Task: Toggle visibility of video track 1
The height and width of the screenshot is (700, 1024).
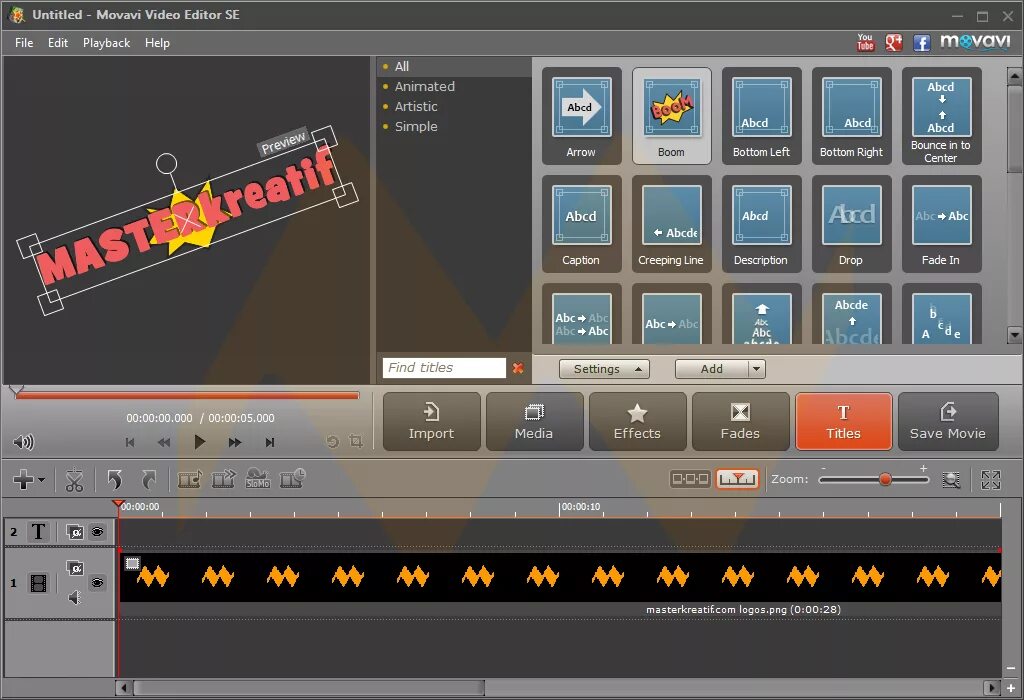Action: click(98, 584)
